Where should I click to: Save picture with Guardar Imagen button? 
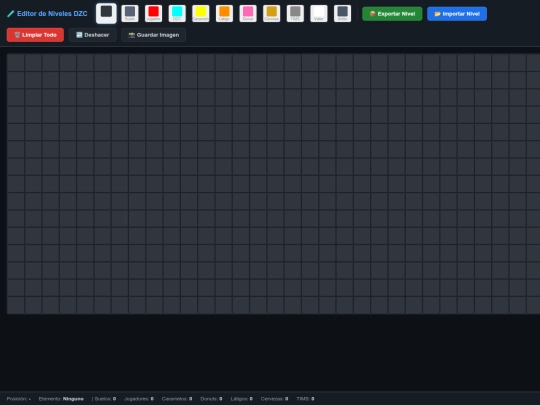154,35
